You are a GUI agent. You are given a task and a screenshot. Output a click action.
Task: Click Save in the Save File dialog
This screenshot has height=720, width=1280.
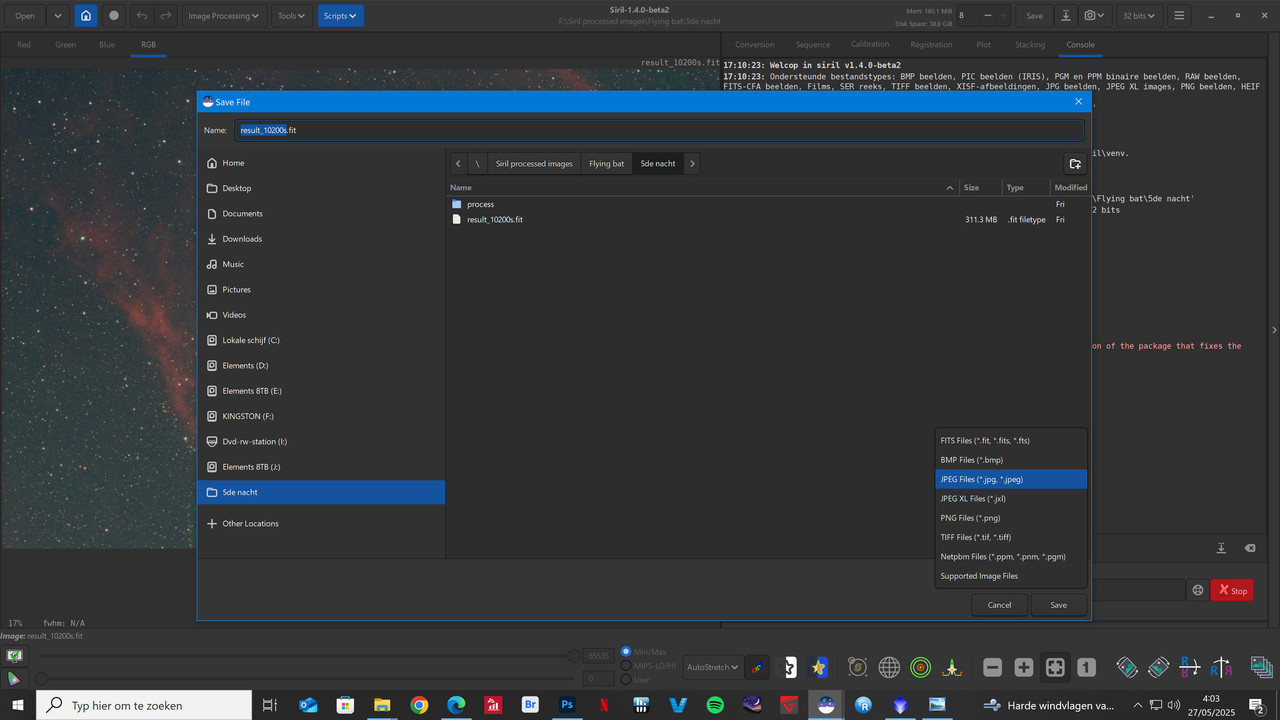[1058, 605]
